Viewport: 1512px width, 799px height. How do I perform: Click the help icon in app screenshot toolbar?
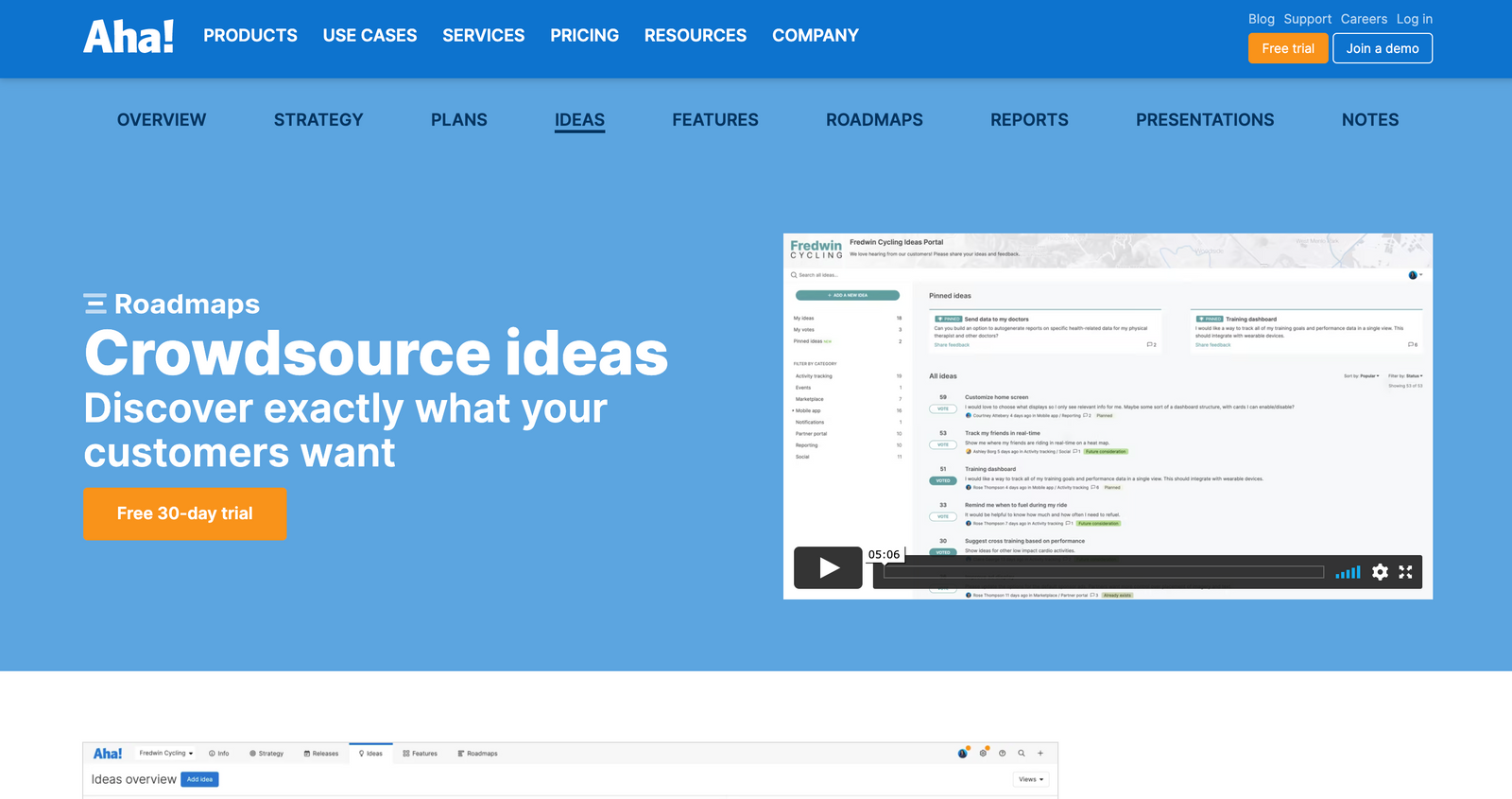tap(1003, 754)
